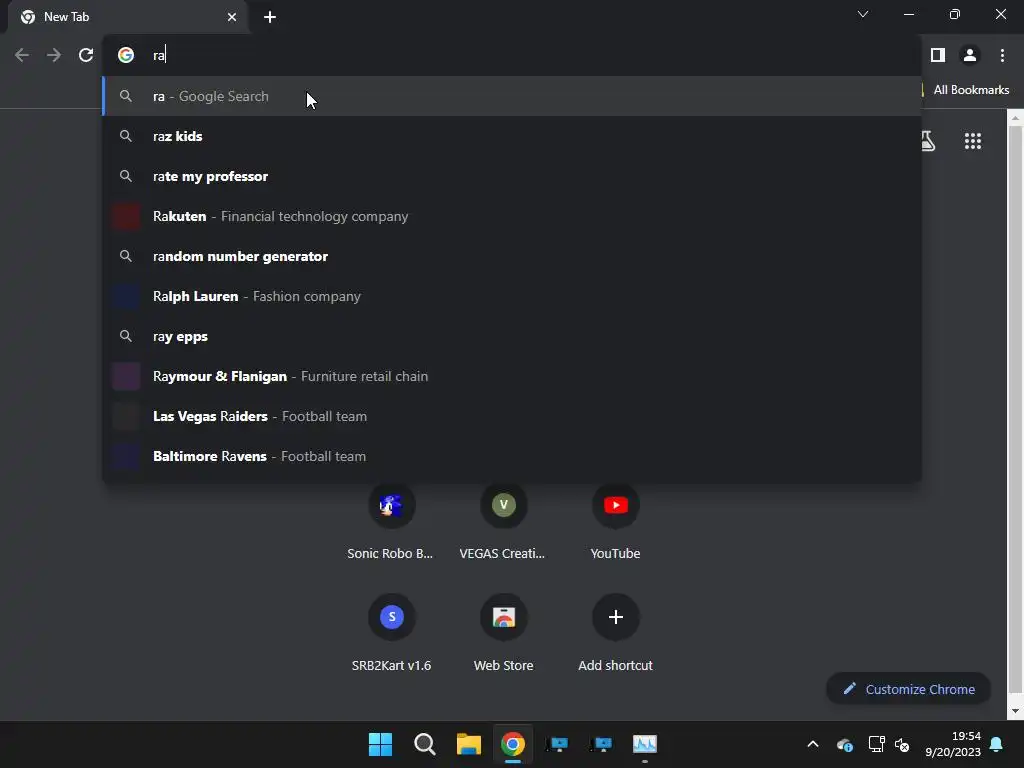
Task: Click the muted volume tray icon
Action: click(902, 744)
